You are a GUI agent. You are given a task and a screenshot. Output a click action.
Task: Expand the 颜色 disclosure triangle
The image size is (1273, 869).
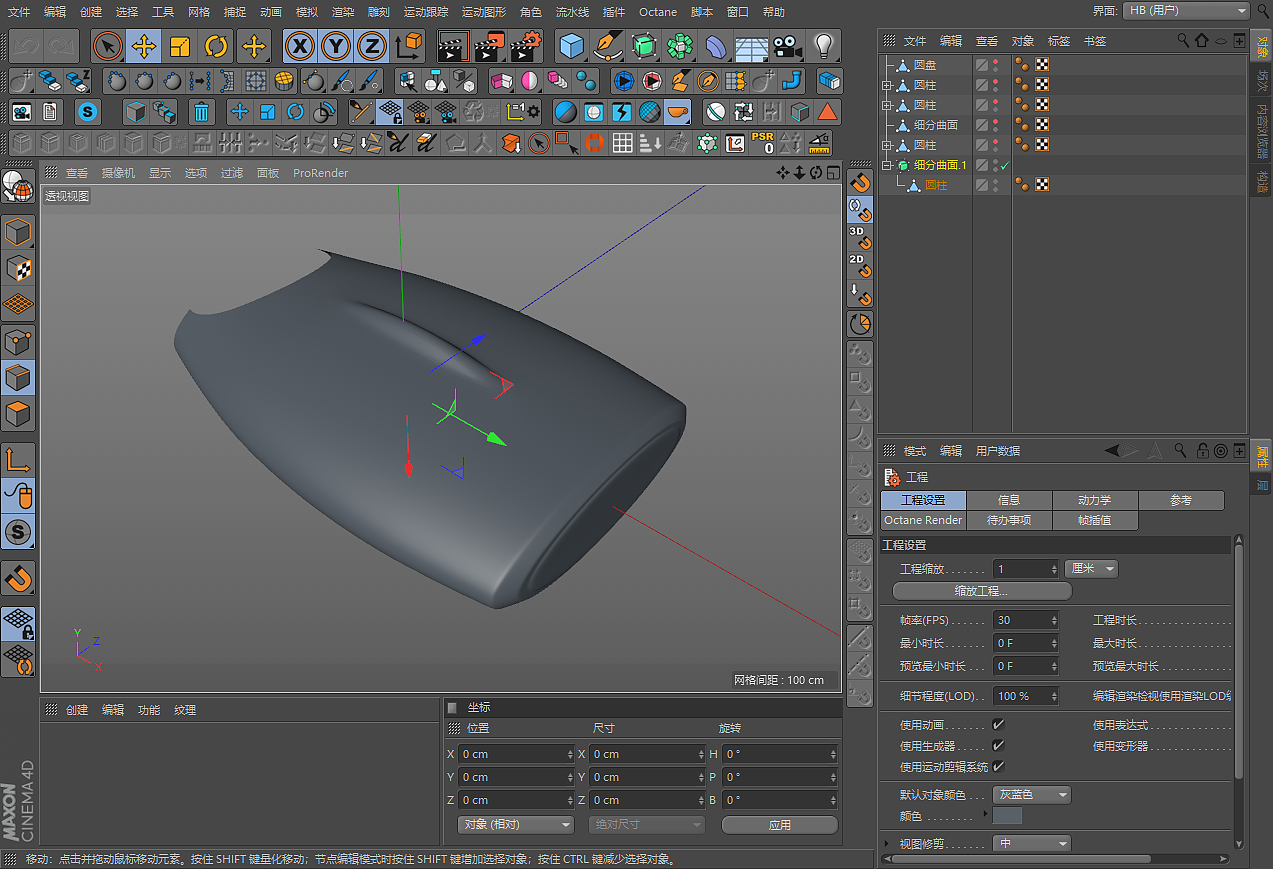(986, 816)
